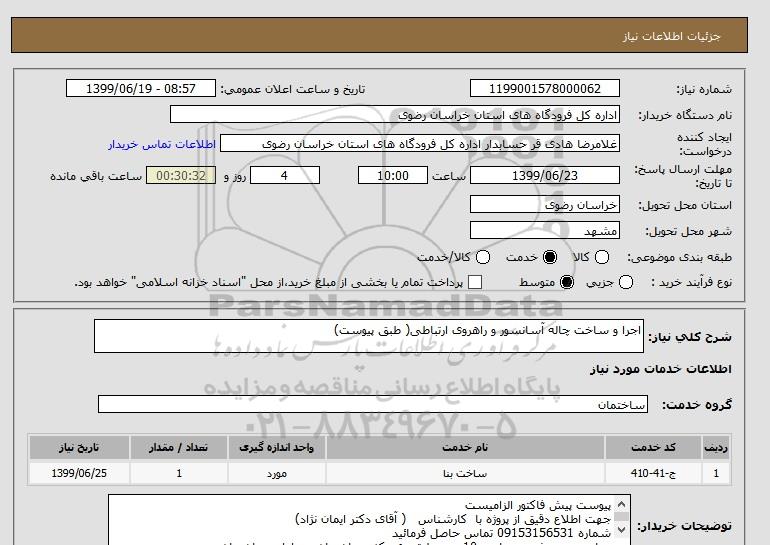Click the phone number 09153156531 in notes
Screen dimensions: 770x545
coord(535,533)
